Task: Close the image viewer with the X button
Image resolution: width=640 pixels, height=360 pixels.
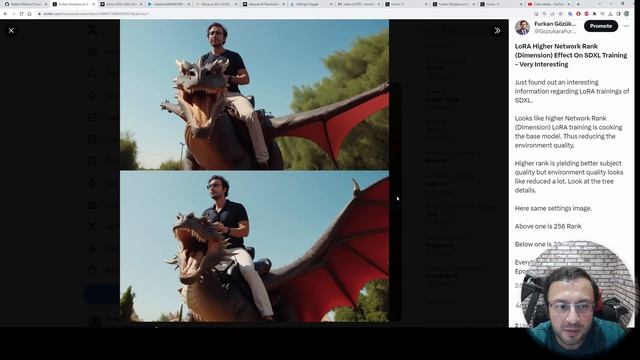Action: tap(11, 31)
